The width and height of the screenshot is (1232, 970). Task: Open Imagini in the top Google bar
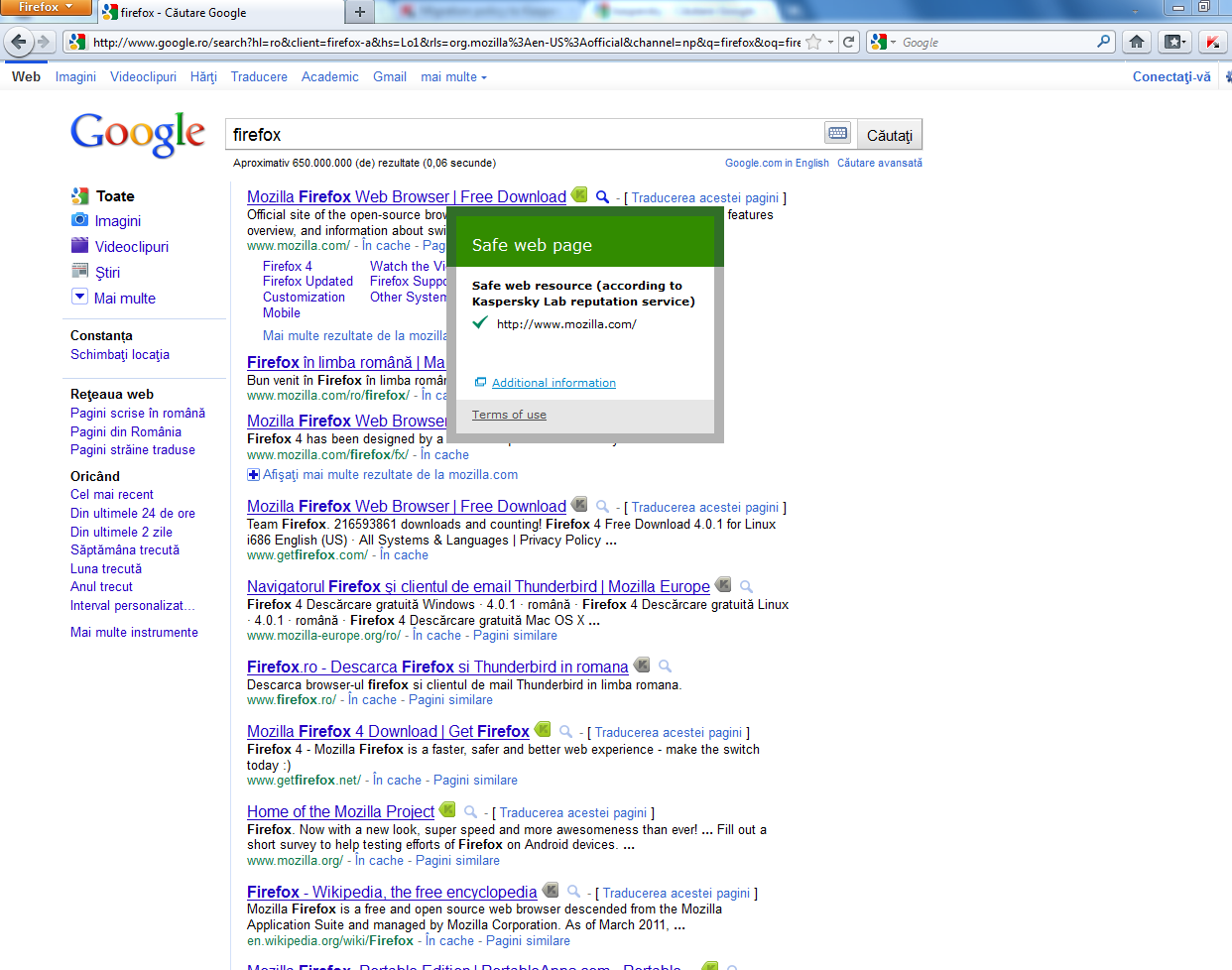point(75,76)
